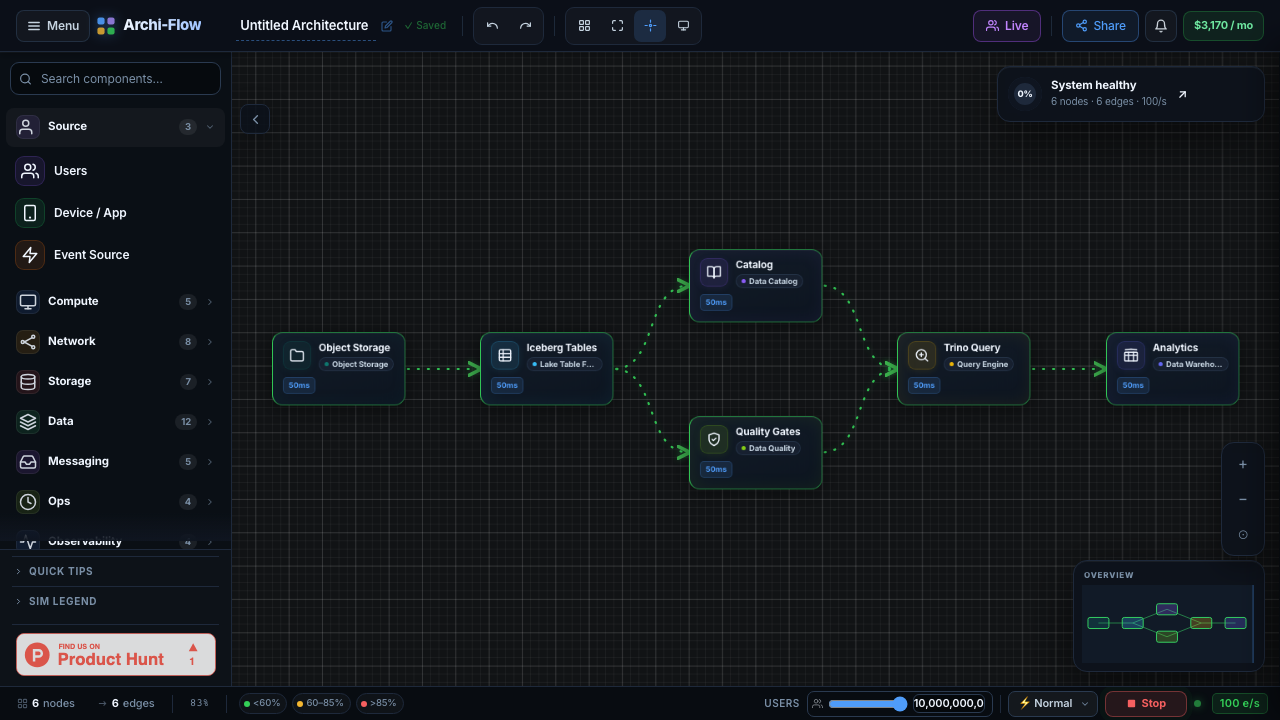Click the $3,170 / mo cost badge
Screen dimensions: 1280x720
[1223, 26]
